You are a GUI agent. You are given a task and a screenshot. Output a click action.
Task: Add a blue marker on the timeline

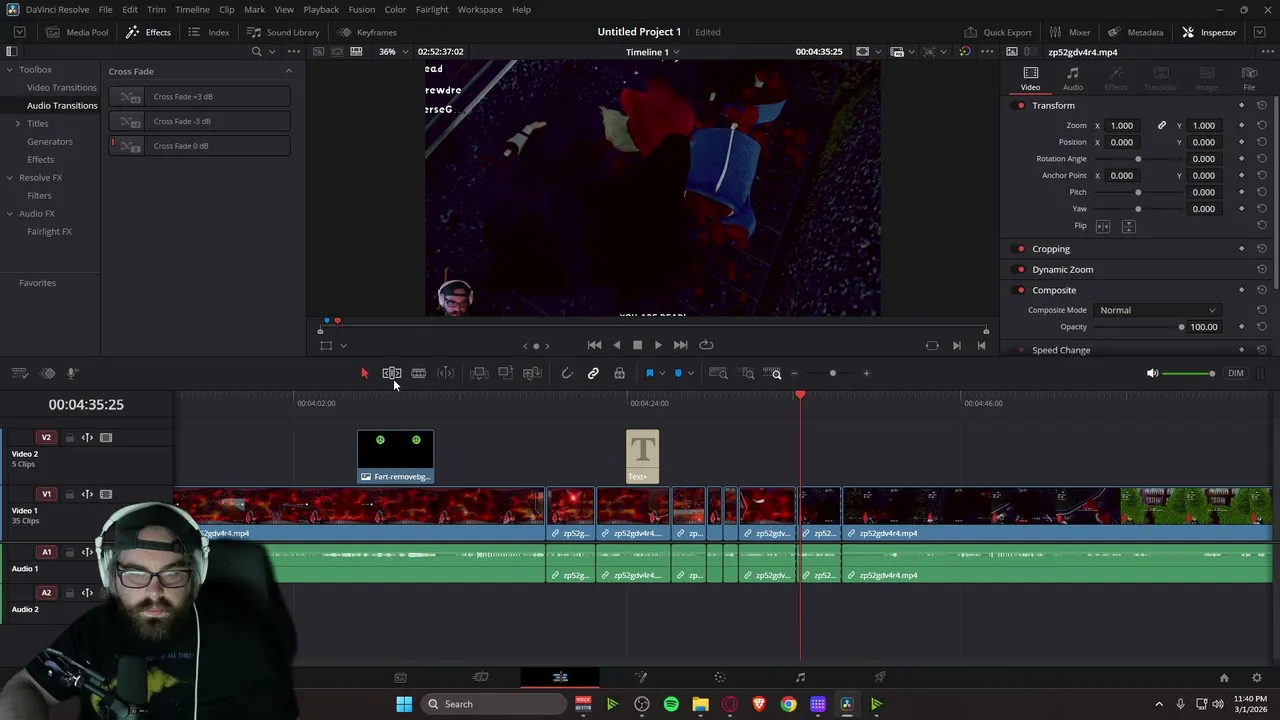point(678,373)
